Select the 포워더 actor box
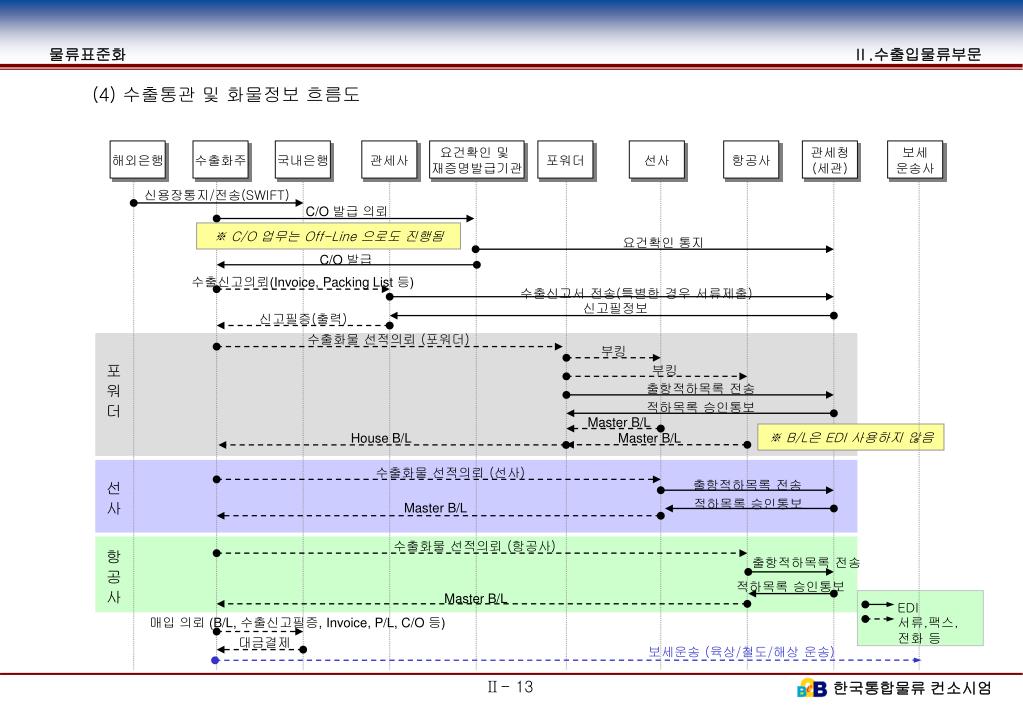 pyautogui.click(x=565, y=160)
